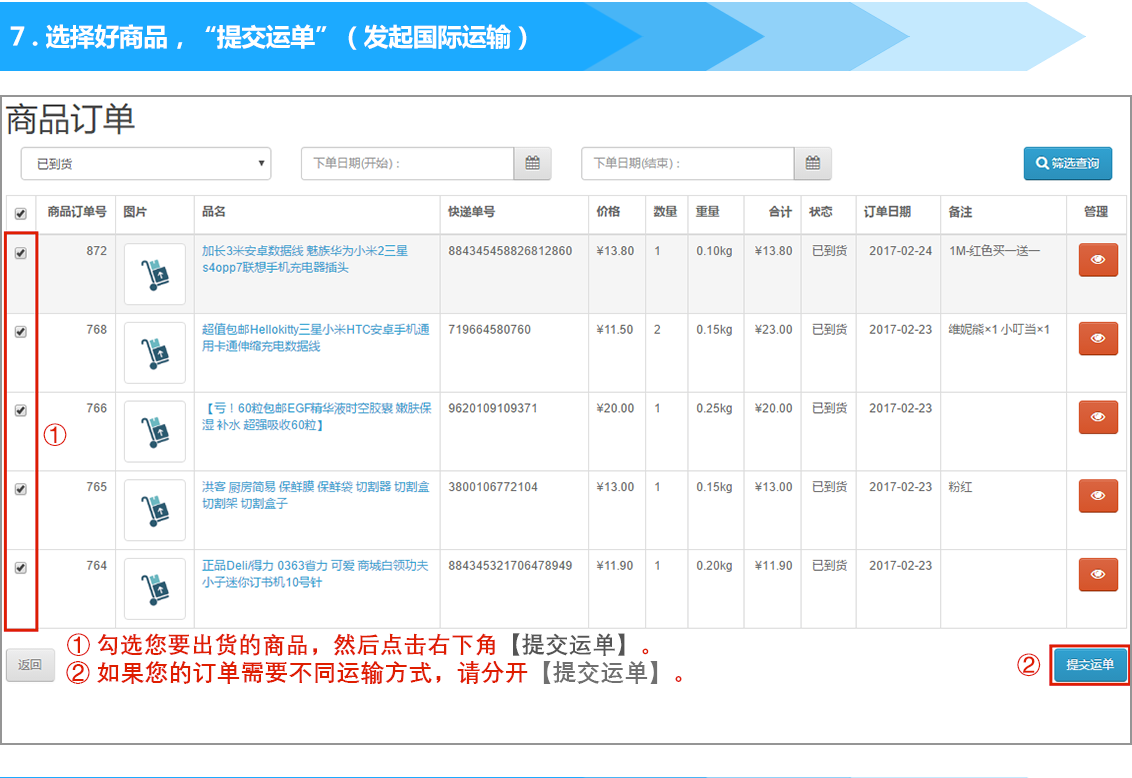This screenshot has height=778, width=1132.
Task: Uncheck the checkbox for order 765
Action: (x=21, y=489)
